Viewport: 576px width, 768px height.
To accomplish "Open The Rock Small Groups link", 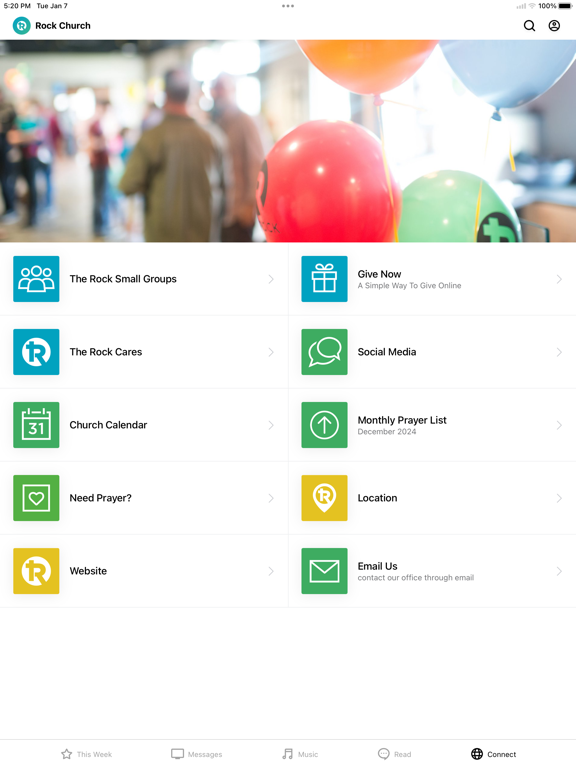I will [x=123, y=279].
